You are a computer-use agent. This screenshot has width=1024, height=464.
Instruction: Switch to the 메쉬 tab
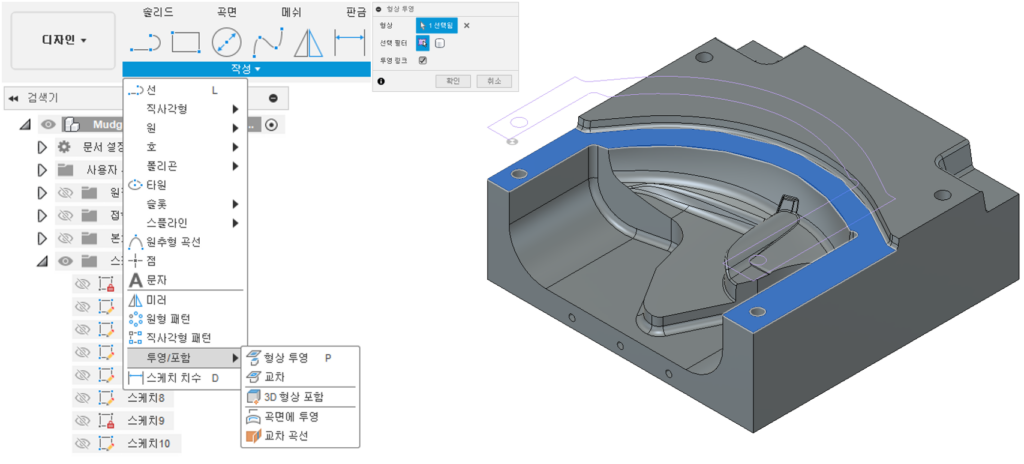pyautogui.click(x=291, y=11)
